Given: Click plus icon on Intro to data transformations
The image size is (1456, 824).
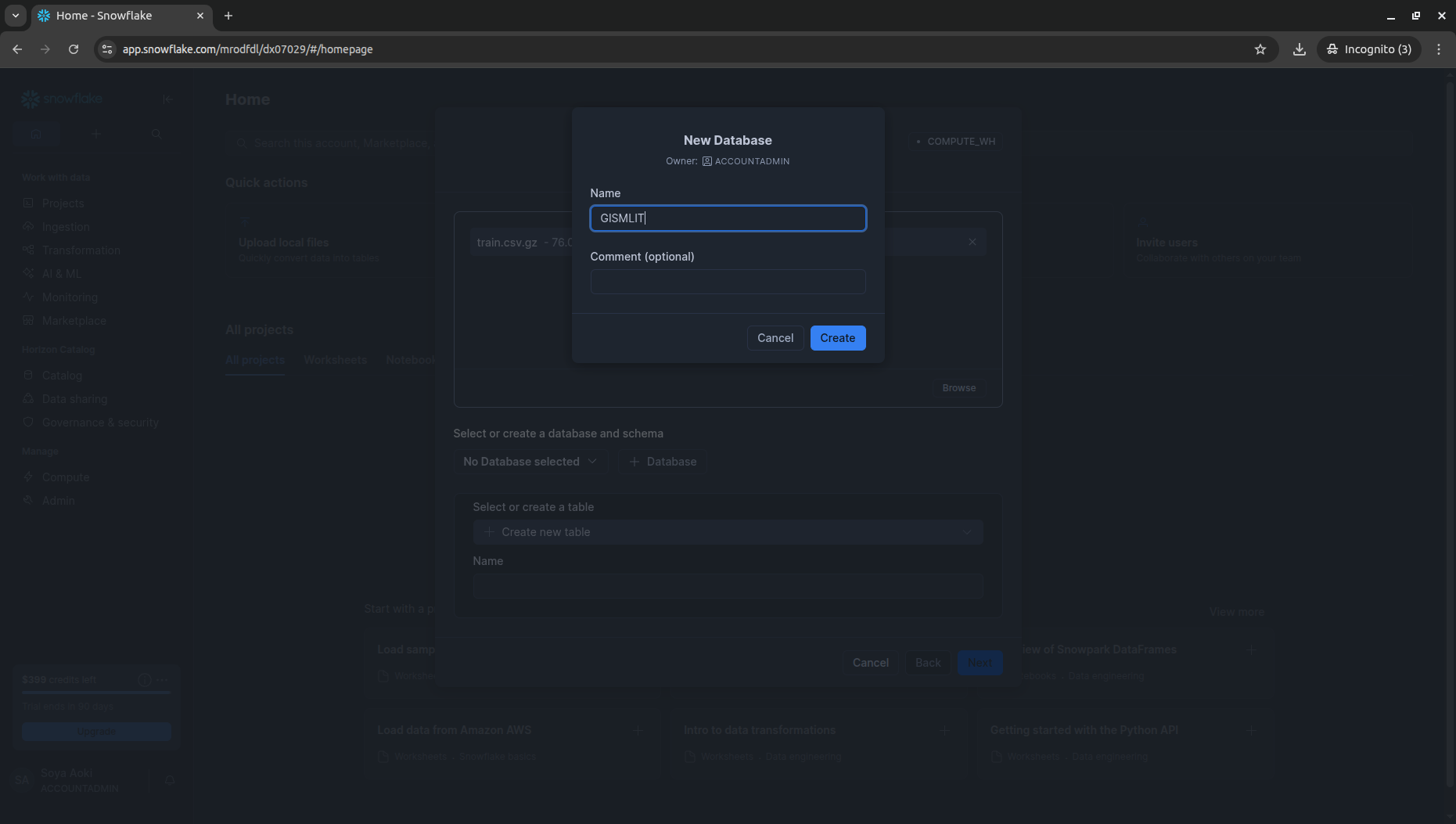Looking at the screenshot, I should point(944,730).
